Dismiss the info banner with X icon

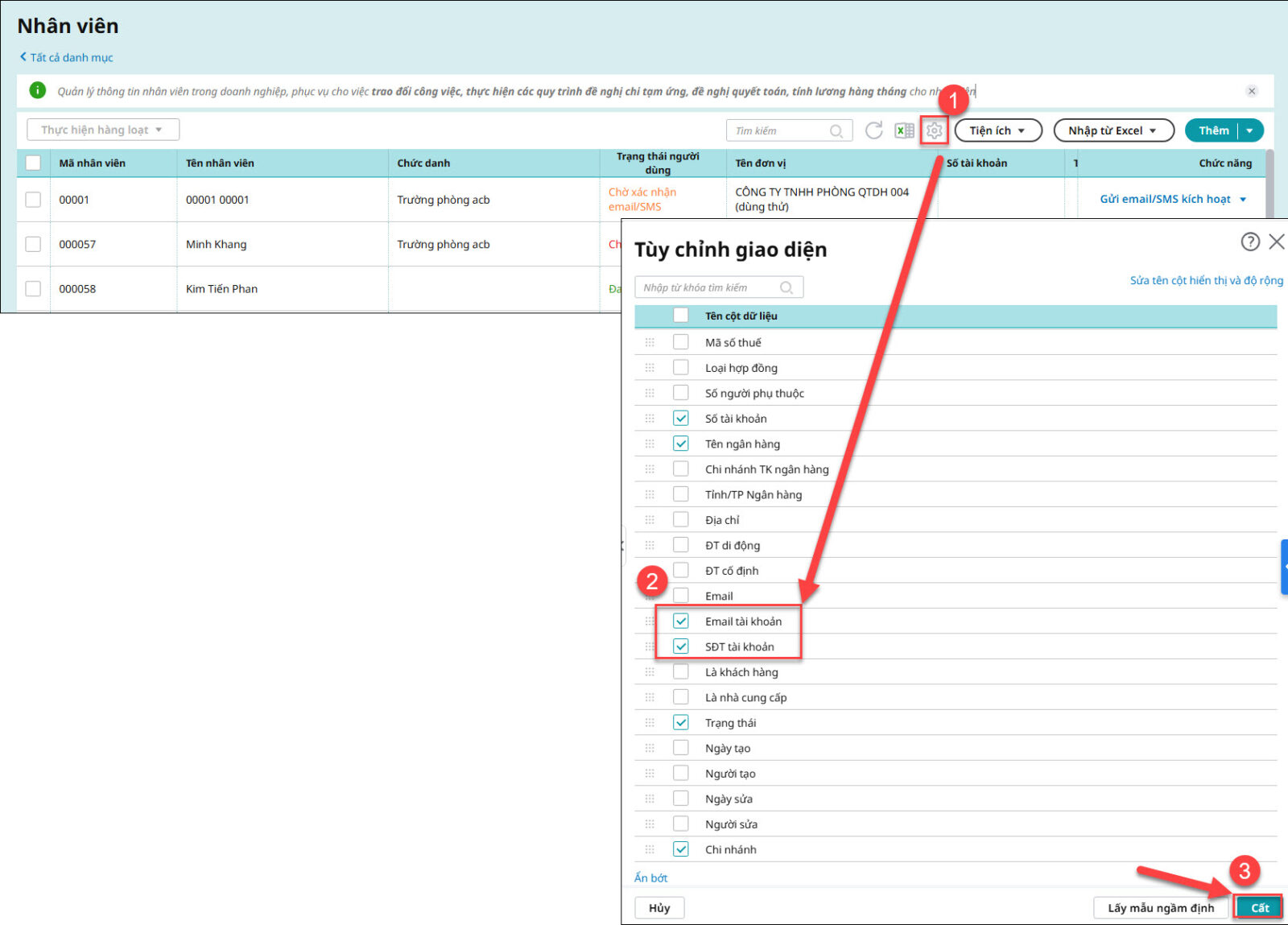(x=1251, y=91)
